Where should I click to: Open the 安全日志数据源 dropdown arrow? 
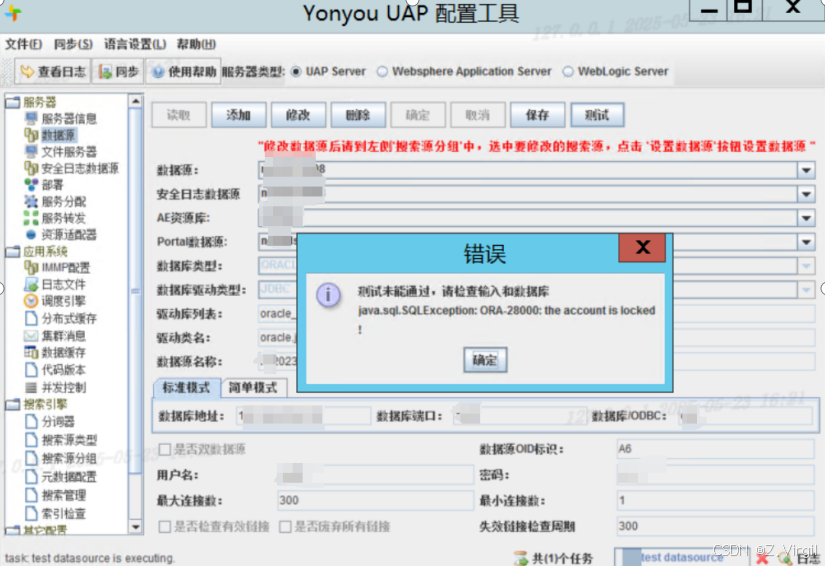pyautogui.click(x=806, y=194)
